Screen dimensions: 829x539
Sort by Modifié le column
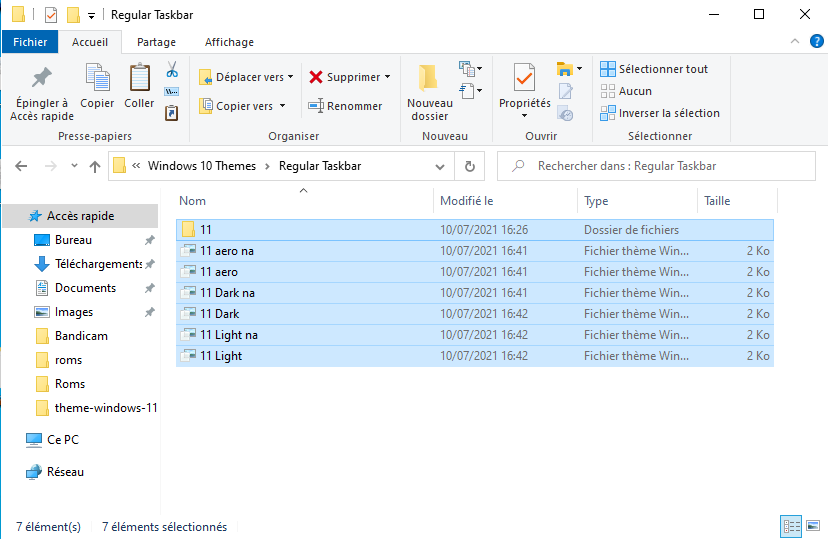coord(505,201)
